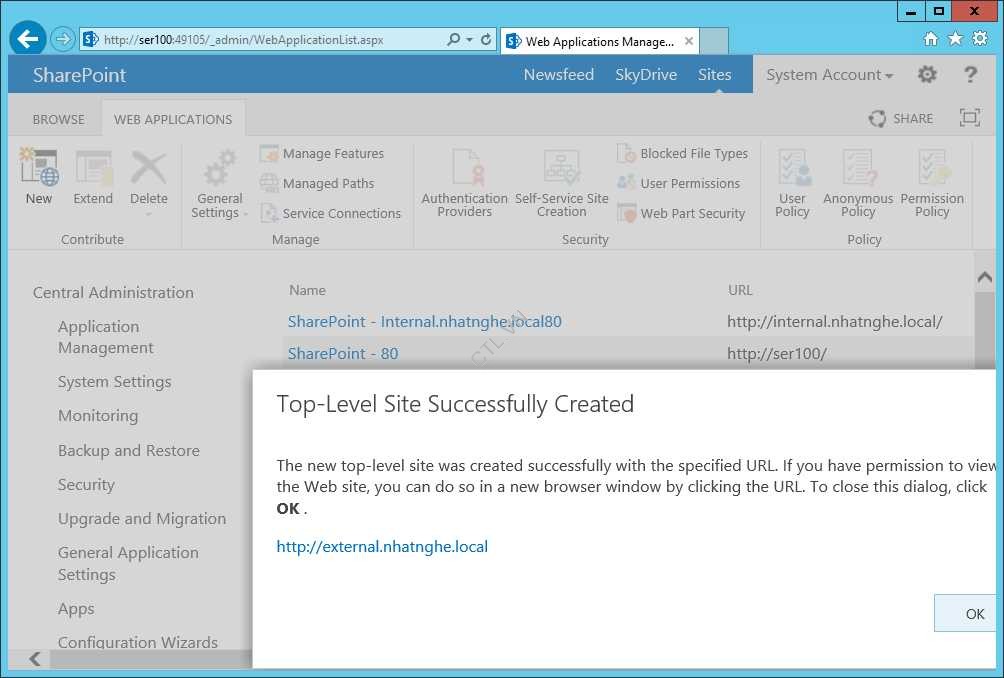This screenshot has width=1004, height=678.
Task: Open Sites in the top navigation
Action: pyautogui.click(x=714, y=74)
